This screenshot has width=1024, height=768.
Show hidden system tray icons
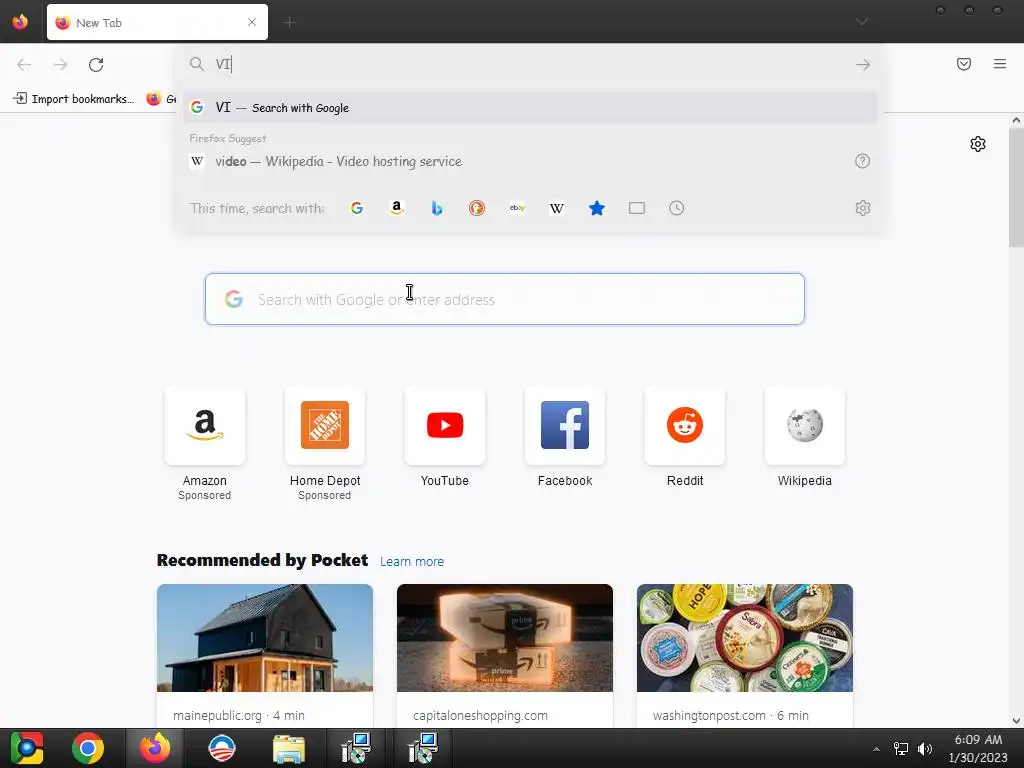tap(876, 749)
